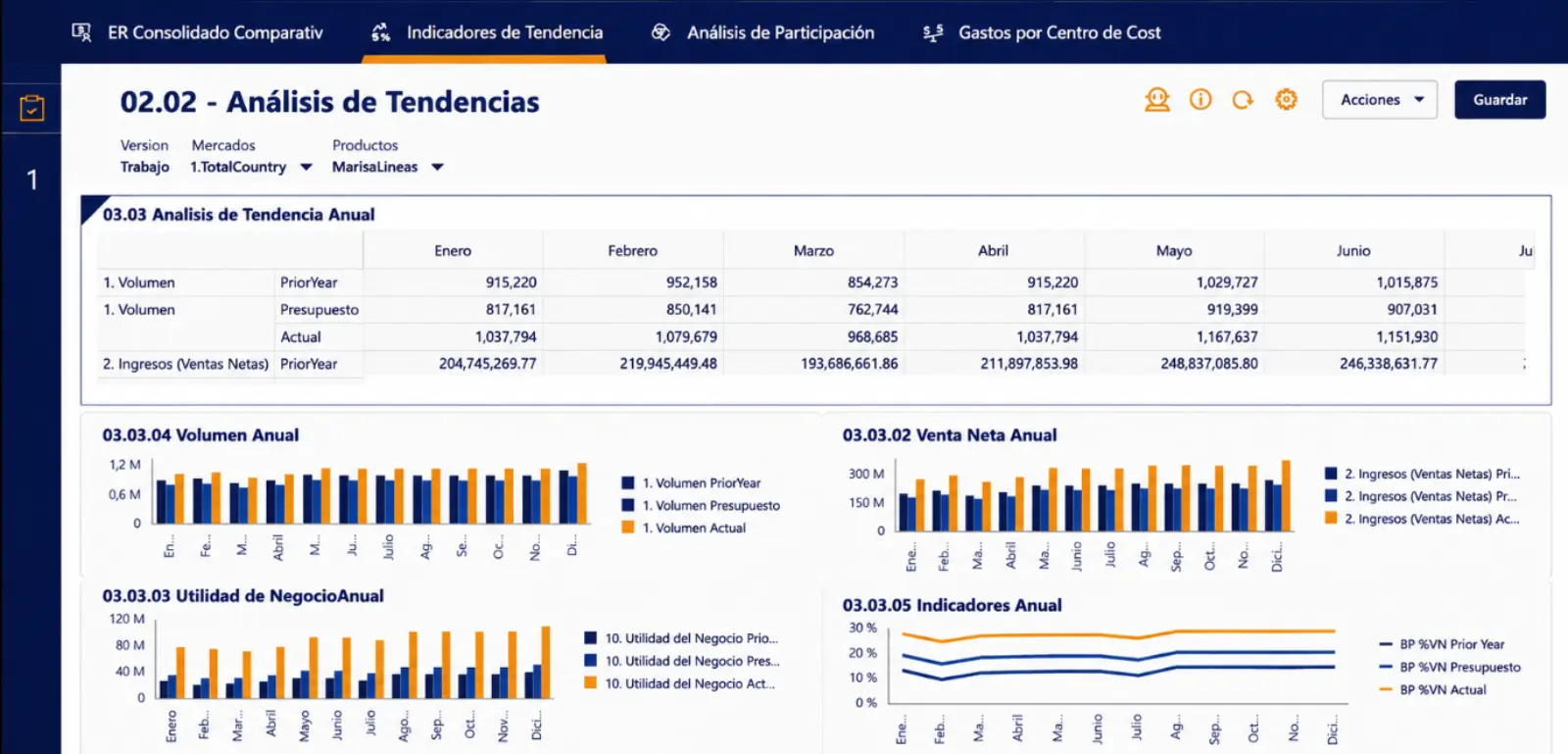
Task: Click the Actual row label in table
Action: 301,337
